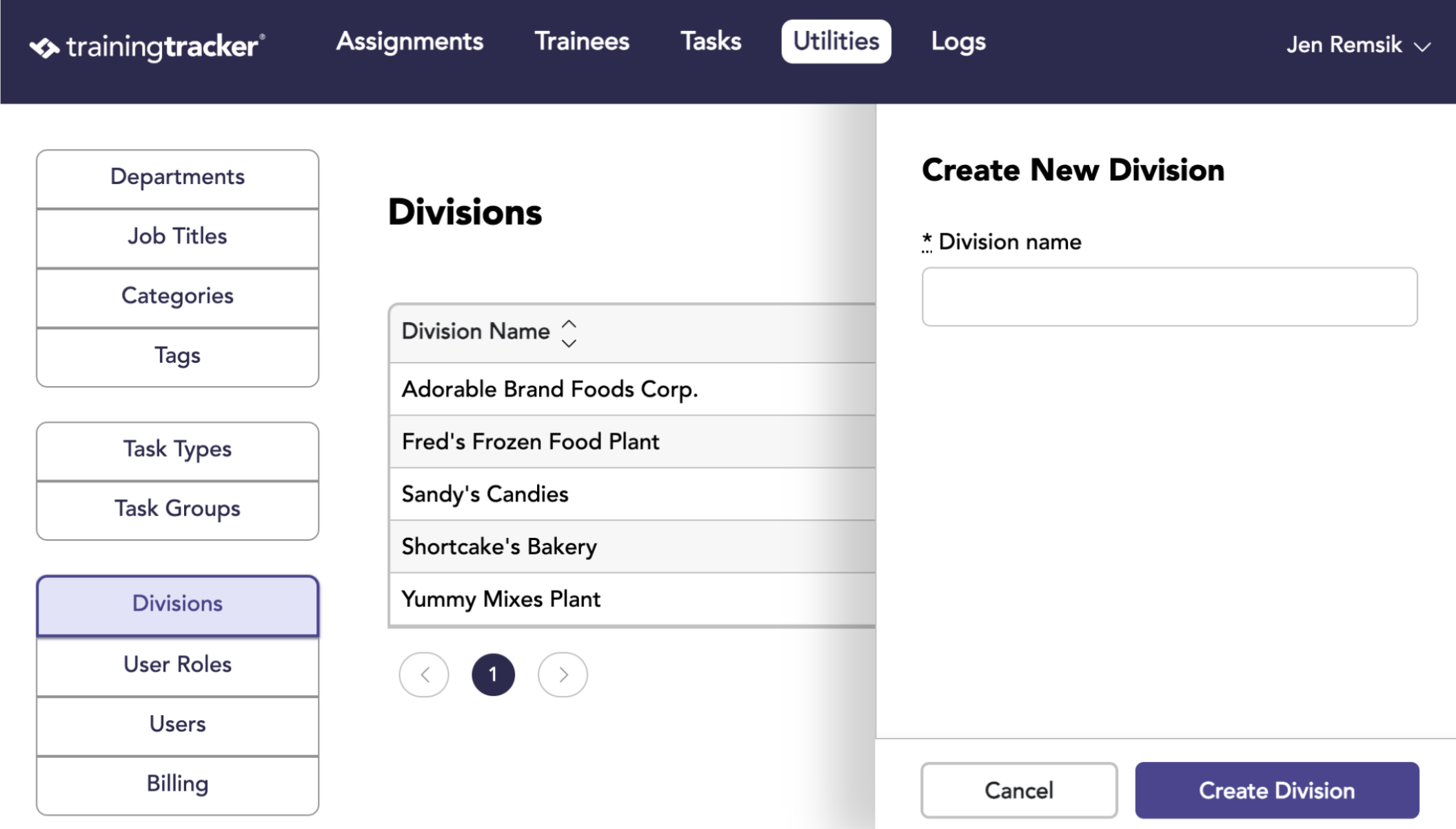The height and width of the screenshot is (829, 1456).
Task: Select Task Groups in the sidebar
Action: click(177, 510)
